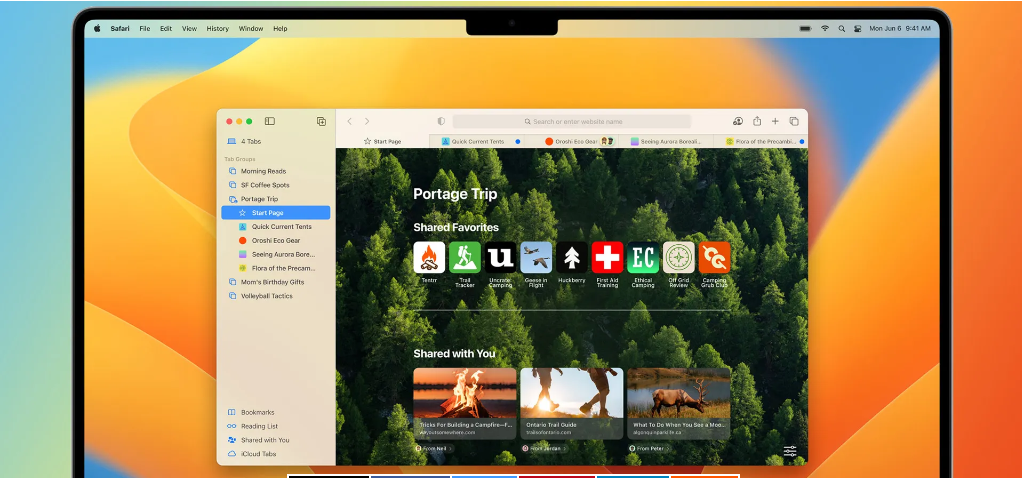This screenshot has width=1022, height=478.
Task: Customize start page settings icon
Action: point(790,452)
